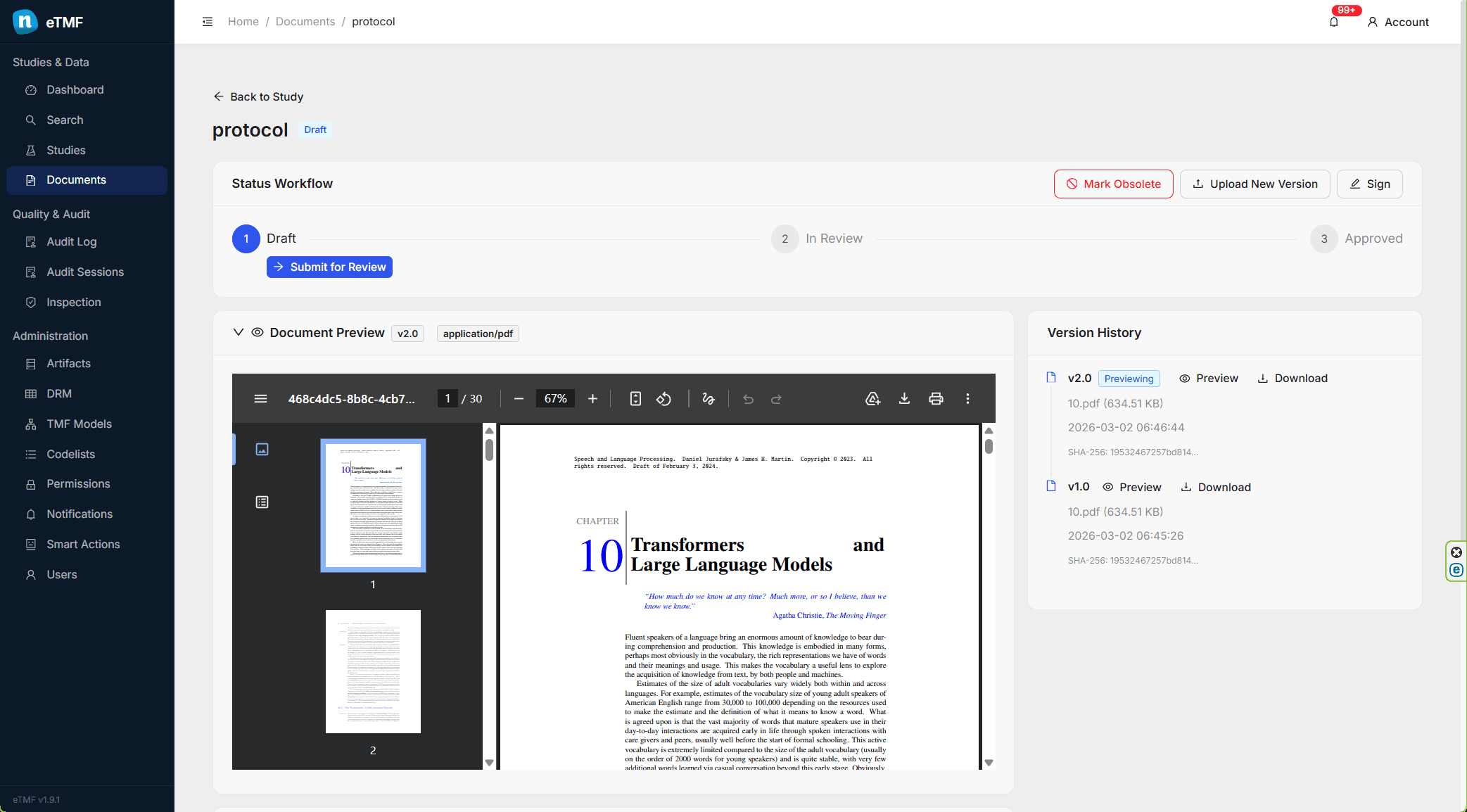Rotate the PDF counterclockwise icon
Viewport: 1467px width, 812px height.
pos(663,399)
